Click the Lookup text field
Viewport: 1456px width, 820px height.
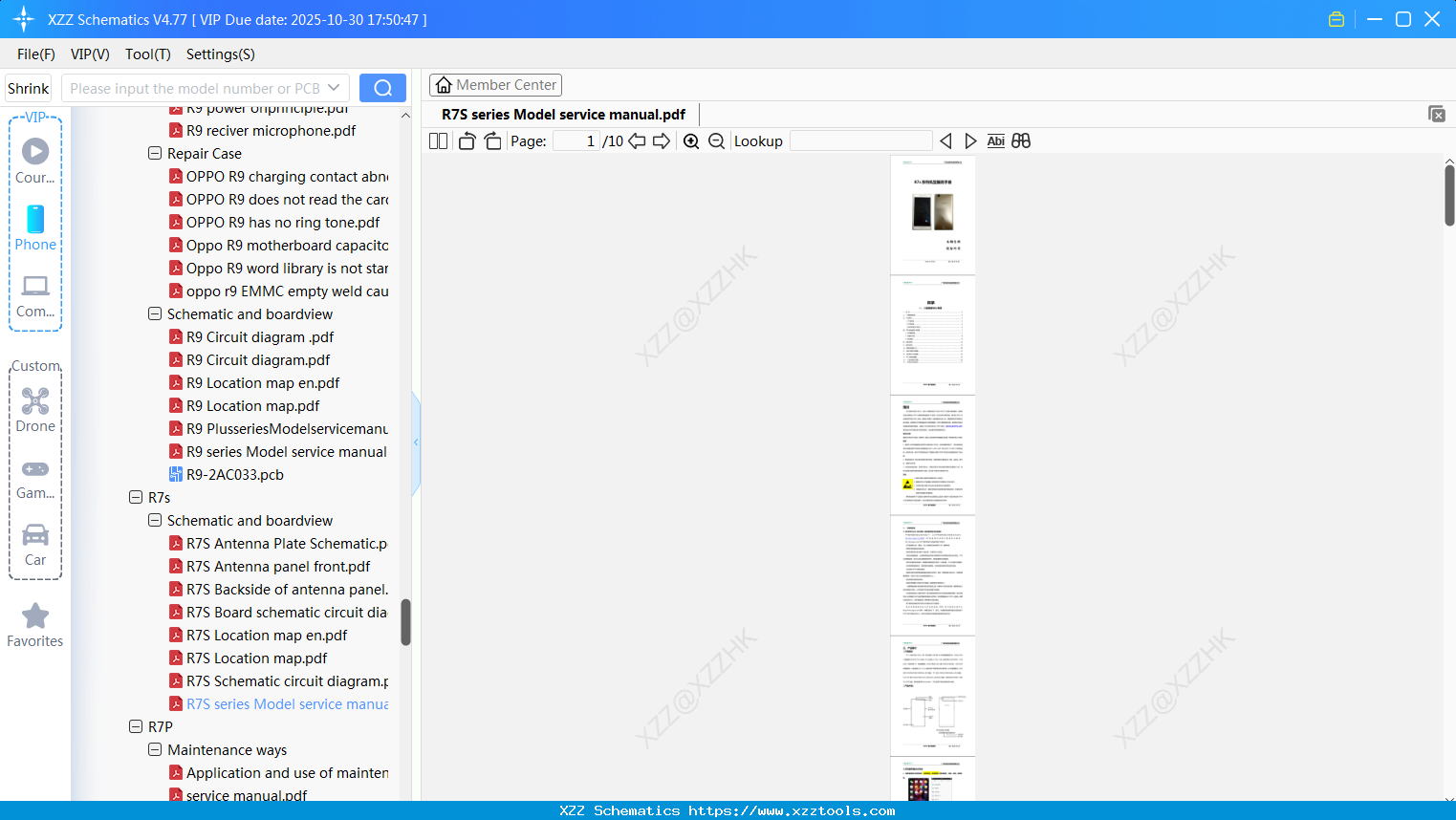861,141
